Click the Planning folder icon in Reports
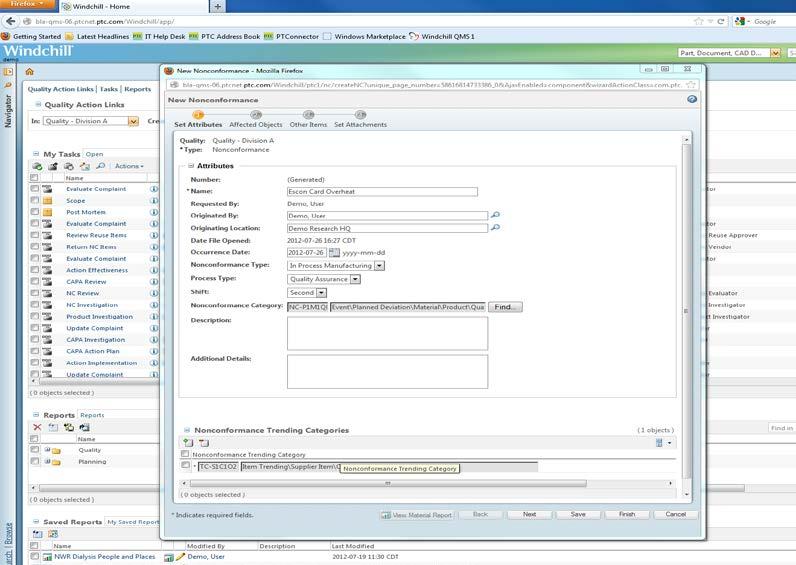Viewport: 796px width, 565px height. point(56,462)
